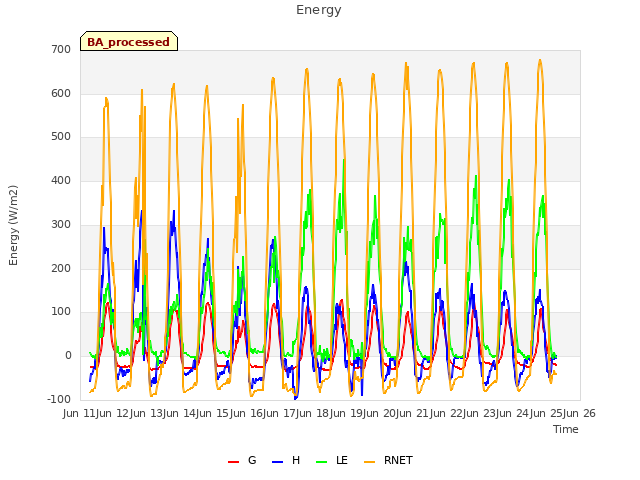Click the orange RNET legend swatch
Image resolution: width=640 pixels, height=480 pixels.
369,462
